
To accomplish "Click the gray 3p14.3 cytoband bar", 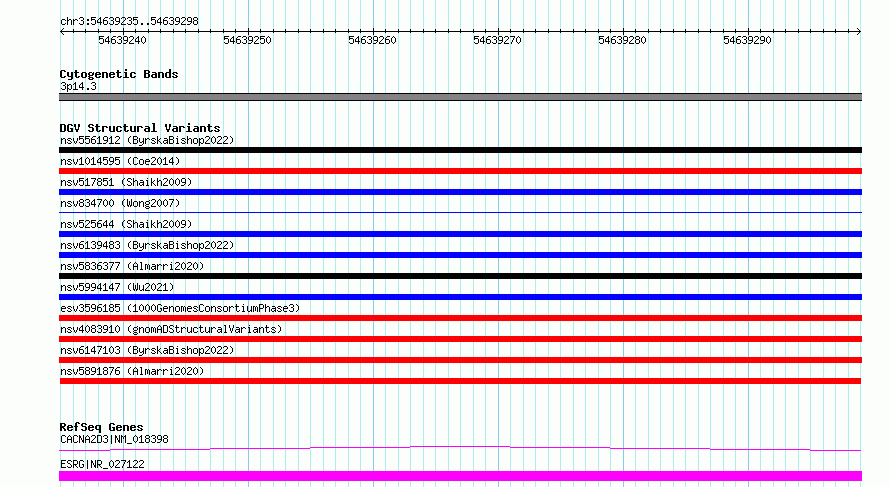I will [460, 97].
